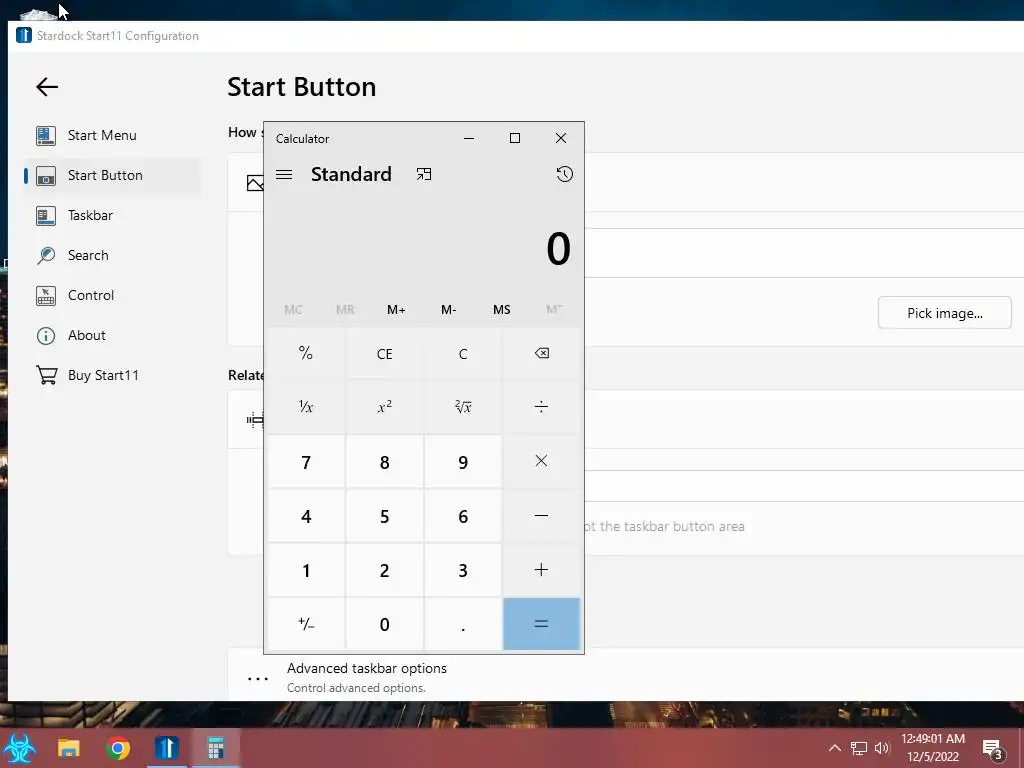Click the M- memory subtract button

pos(449,310)
